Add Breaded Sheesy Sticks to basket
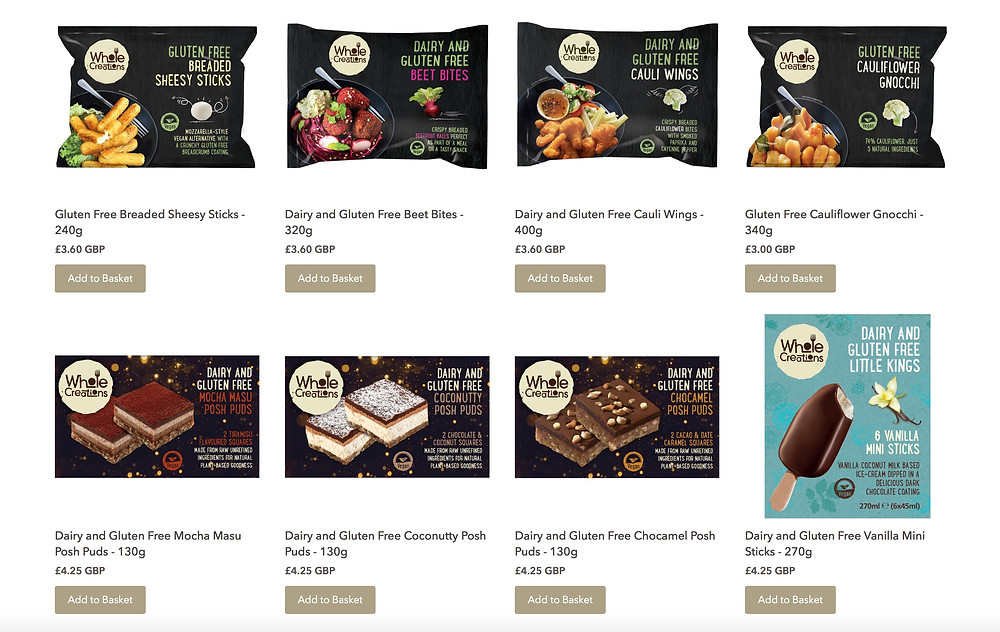This screenshot has width=1000, height=632. (100, 278)
